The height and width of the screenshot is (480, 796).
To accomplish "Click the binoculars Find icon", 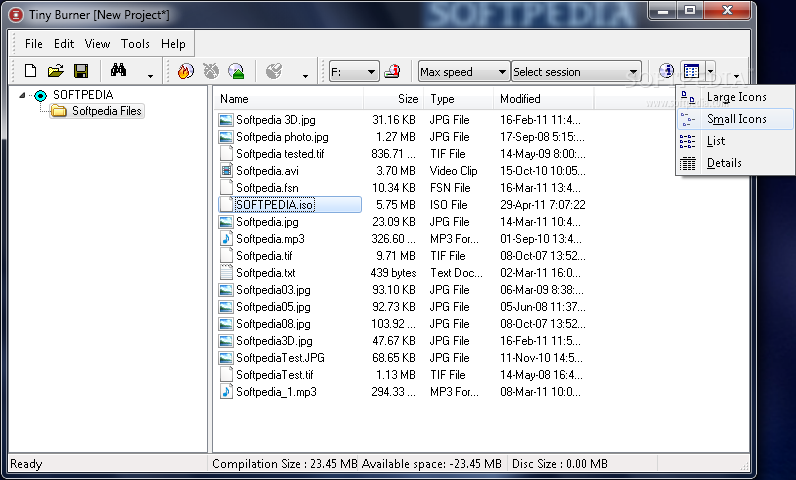I will coord(118,70).
